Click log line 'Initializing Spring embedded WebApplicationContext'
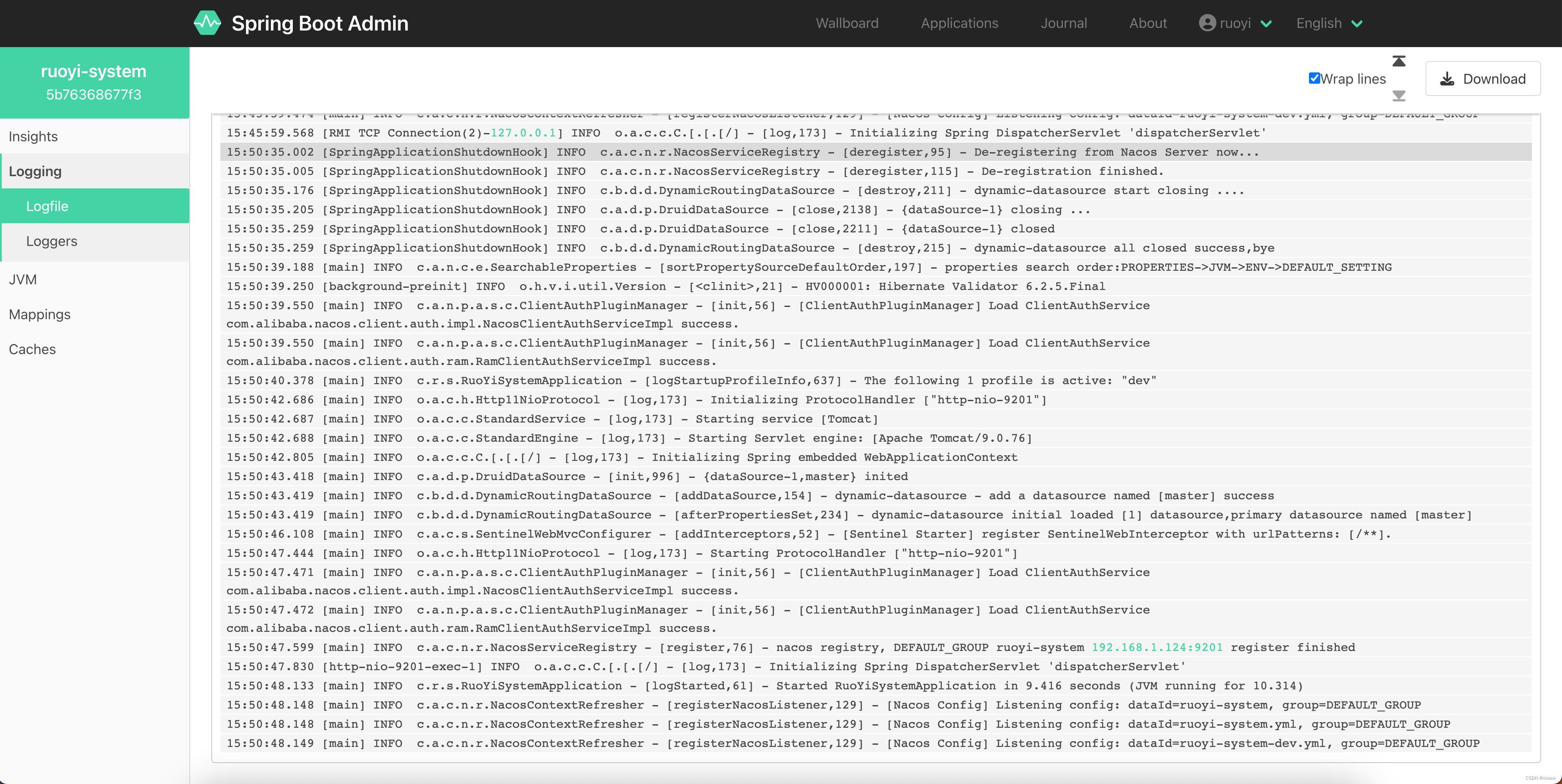The width and height of the screenshot is (1562, 784). click(876, 457)
